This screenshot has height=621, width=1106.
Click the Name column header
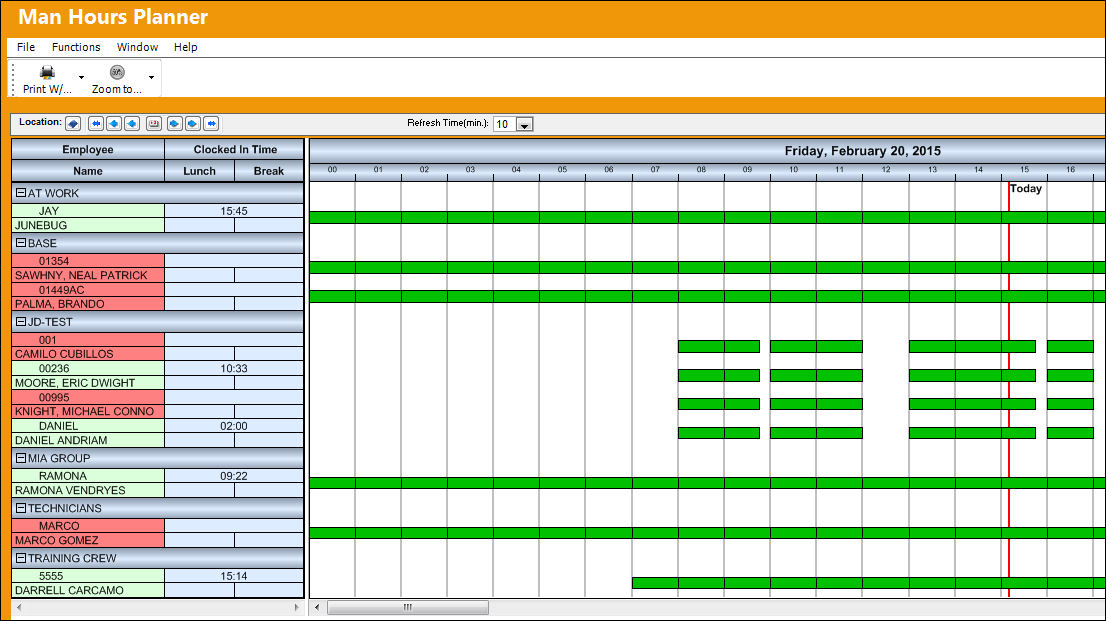(88, 171)
